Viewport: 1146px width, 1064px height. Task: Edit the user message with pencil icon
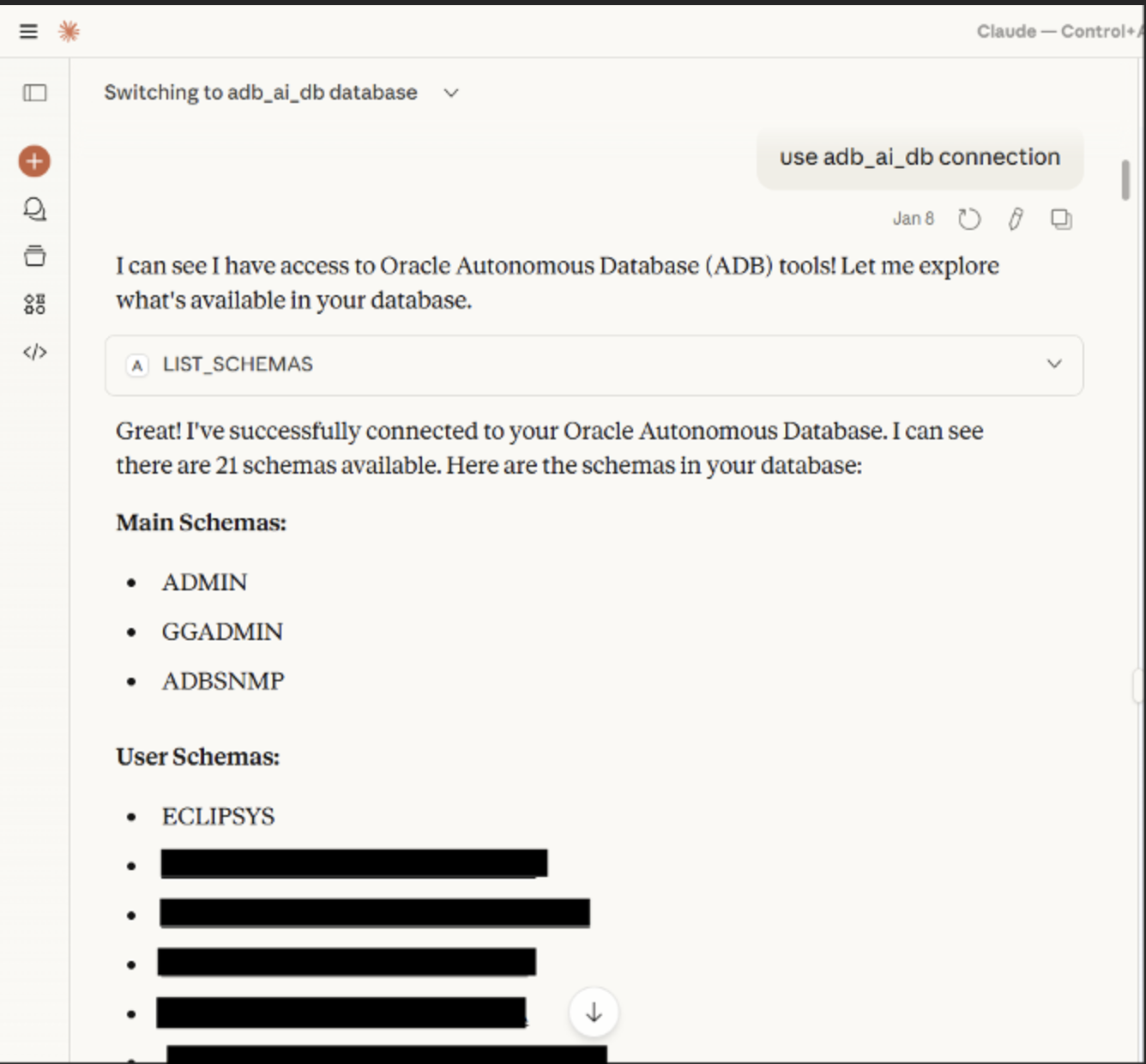pyautogui.click(x=1016, y=220)
